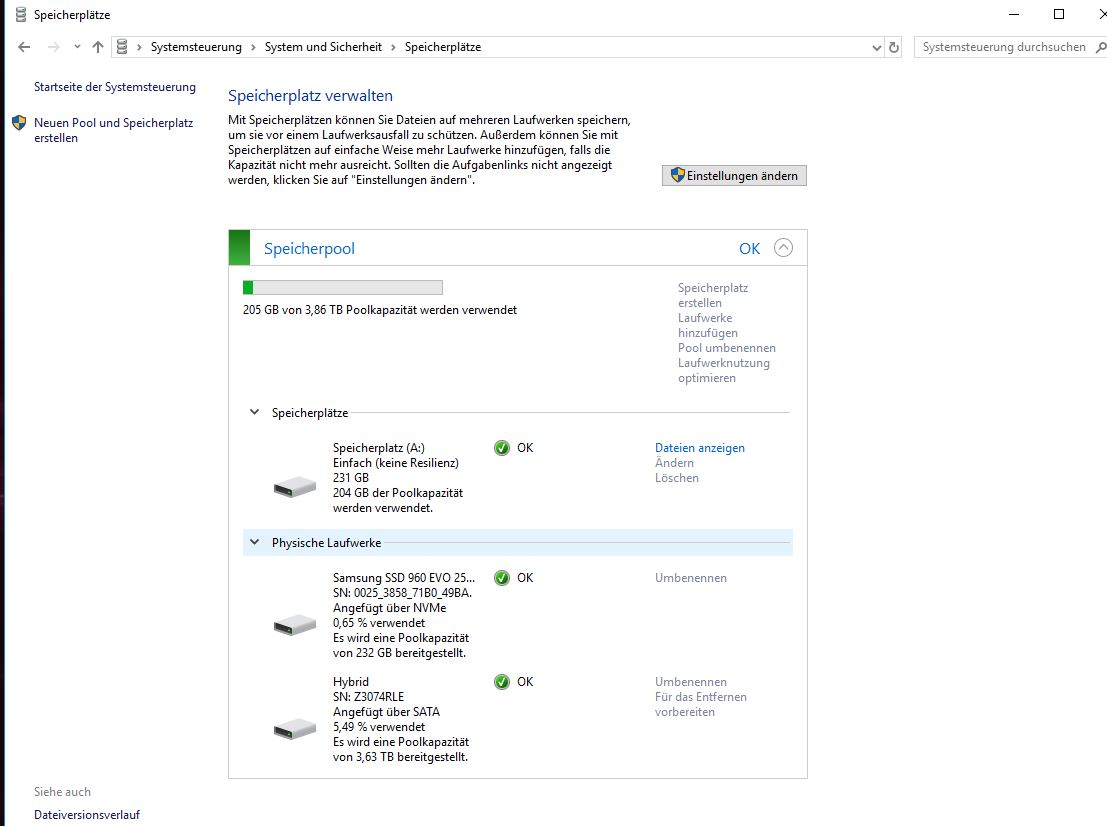
Task: Click Pool umbenennen link
Action: (x=726, y=348)
